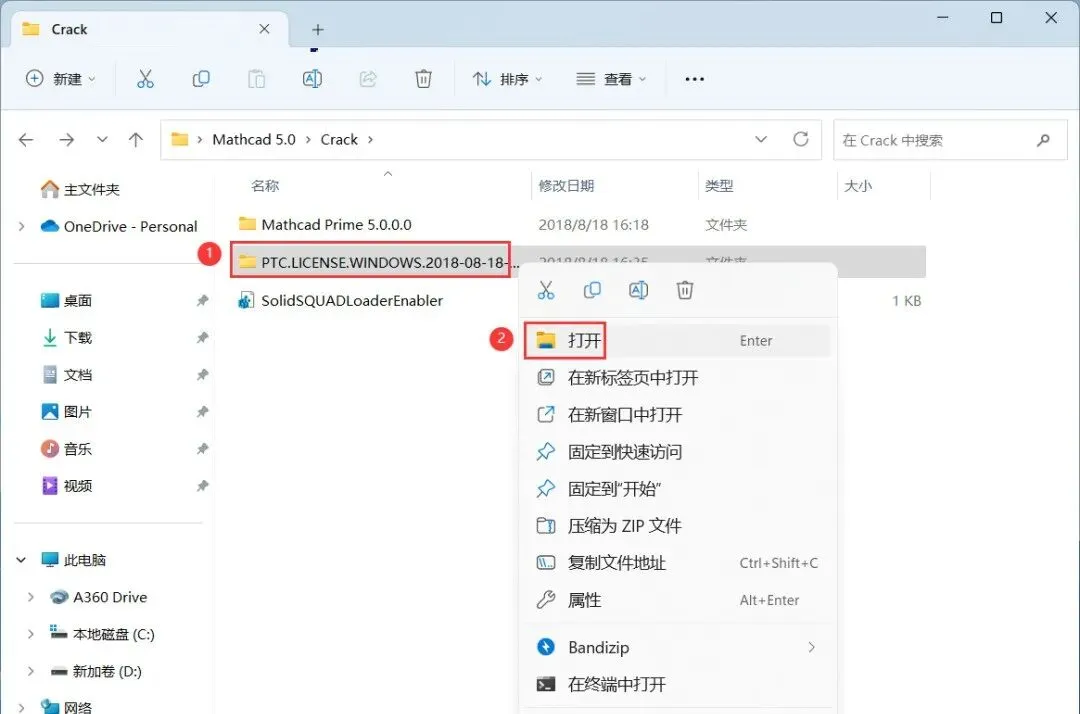The image size is (1080, 714).
Task: Click the Paste icon in top toolbar
Action: click(x=256, y=79)
